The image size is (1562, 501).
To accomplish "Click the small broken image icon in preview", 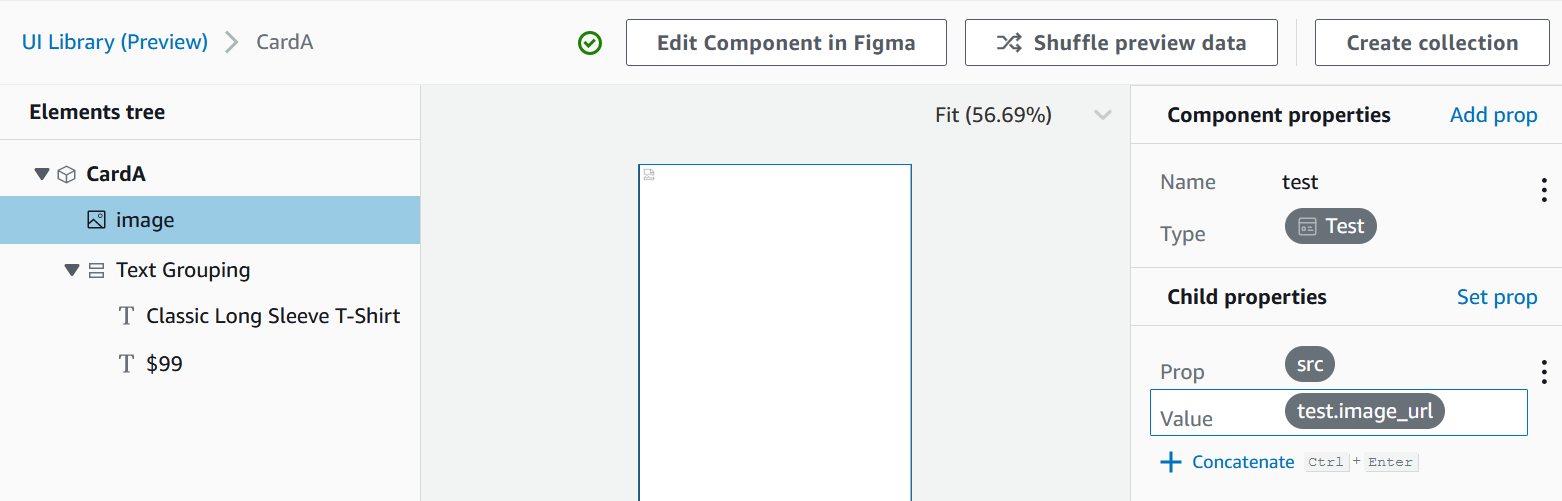I will pyautogui.click(x=649, y=174).
